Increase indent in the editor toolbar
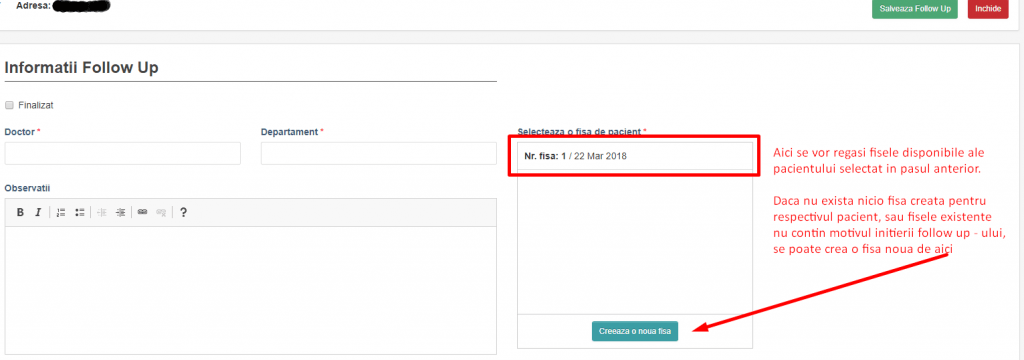The image size is (1024, 360). [120, 212]
